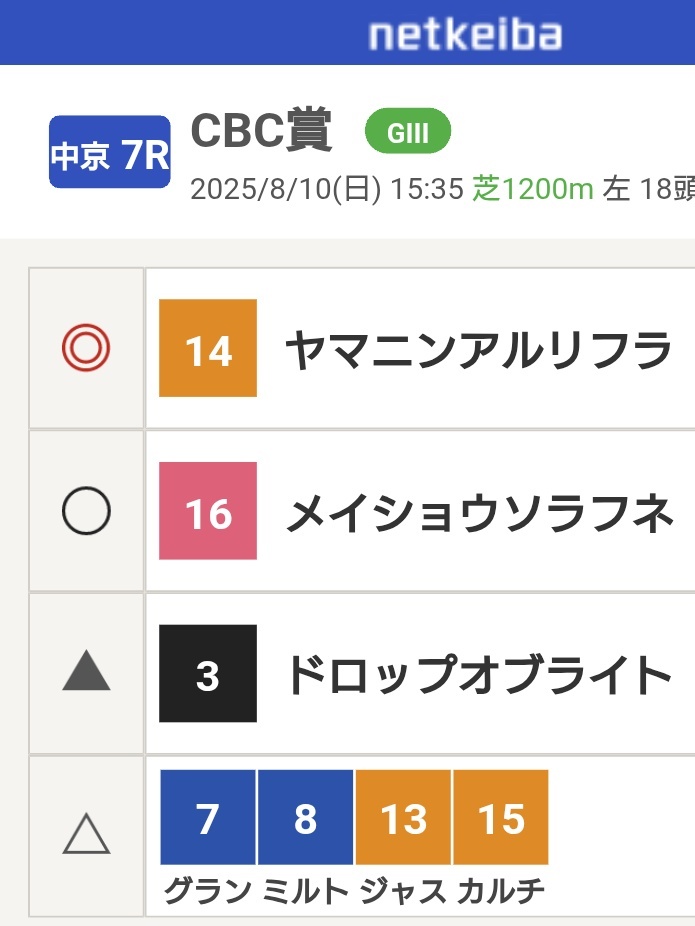Viewport: 695px width, 926px height.
Task: Click the race date 2025/8/10(日) 15:35
Action: 327,190
